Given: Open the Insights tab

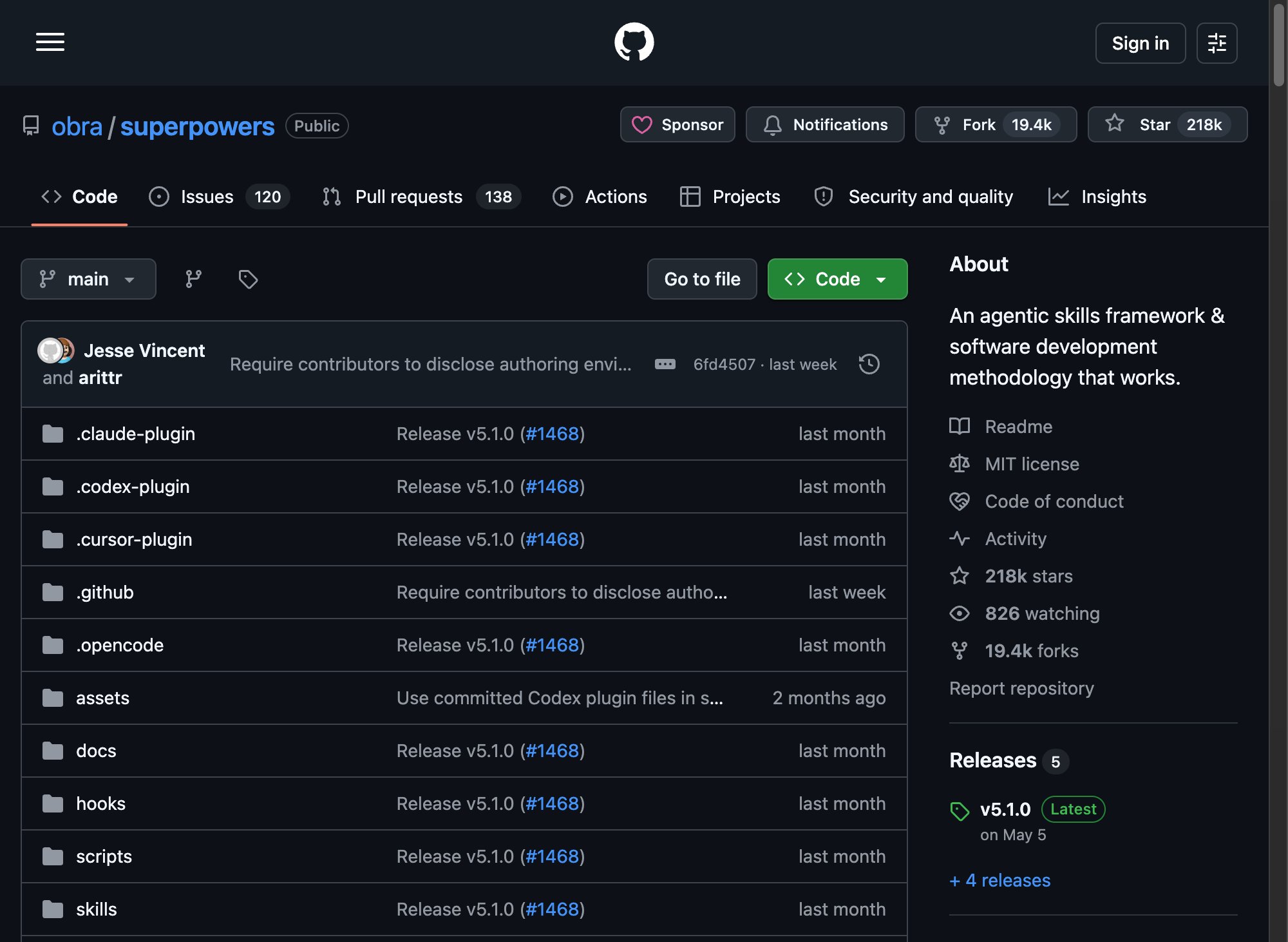Looking at the screenshot, I should tap(1097, 197).
